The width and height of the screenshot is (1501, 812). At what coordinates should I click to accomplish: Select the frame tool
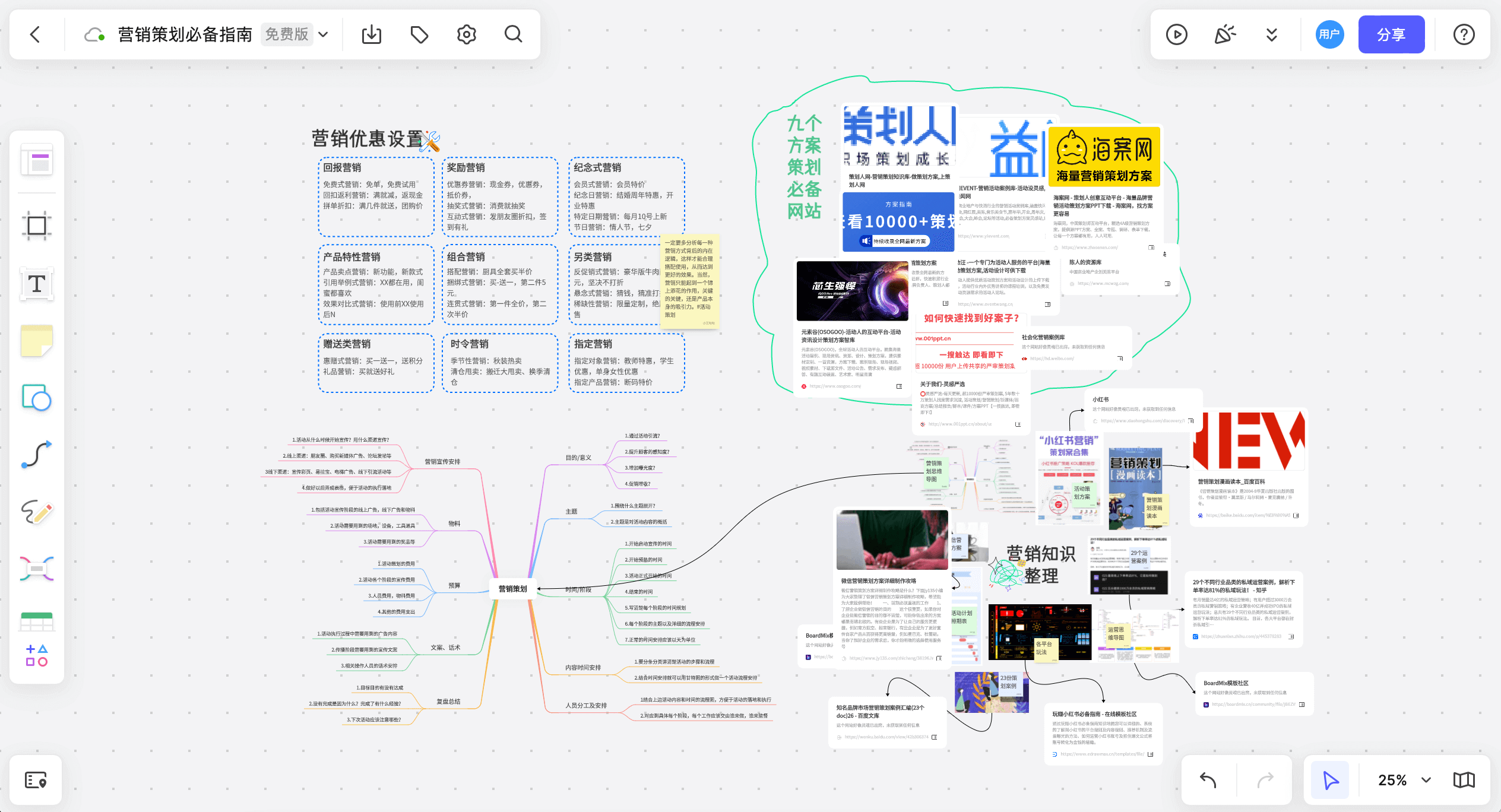37,226
